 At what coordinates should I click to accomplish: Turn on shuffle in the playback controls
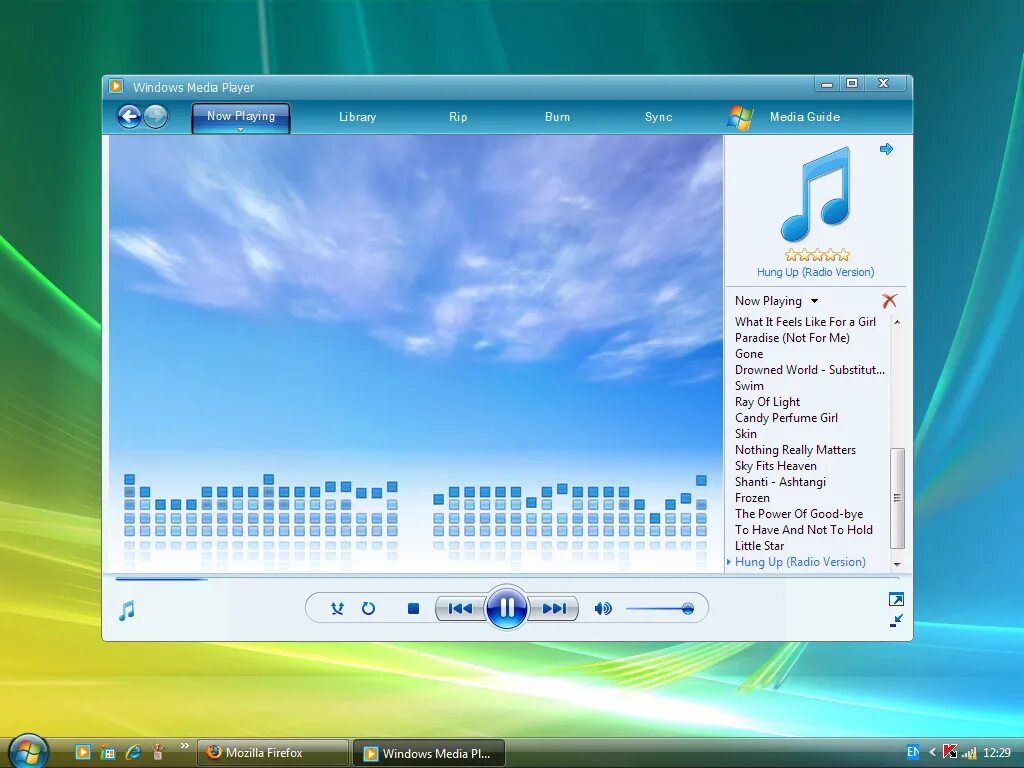[x=337, y=609]
